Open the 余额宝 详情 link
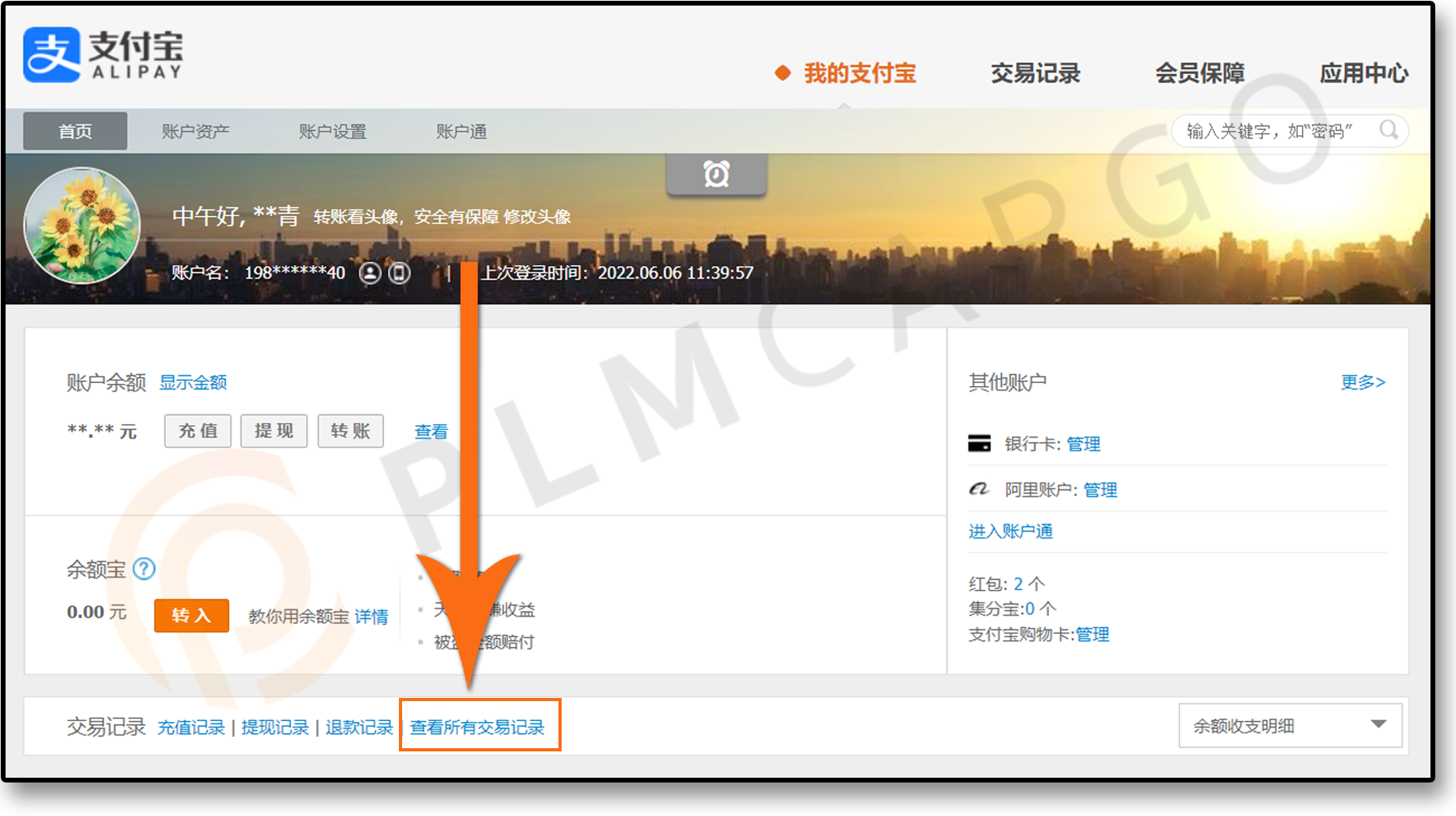 372,617
